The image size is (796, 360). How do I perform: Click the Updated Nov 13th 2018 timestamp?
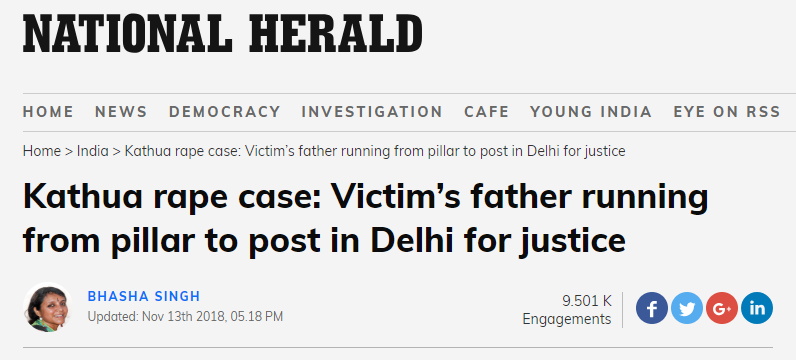pos(185,316)
